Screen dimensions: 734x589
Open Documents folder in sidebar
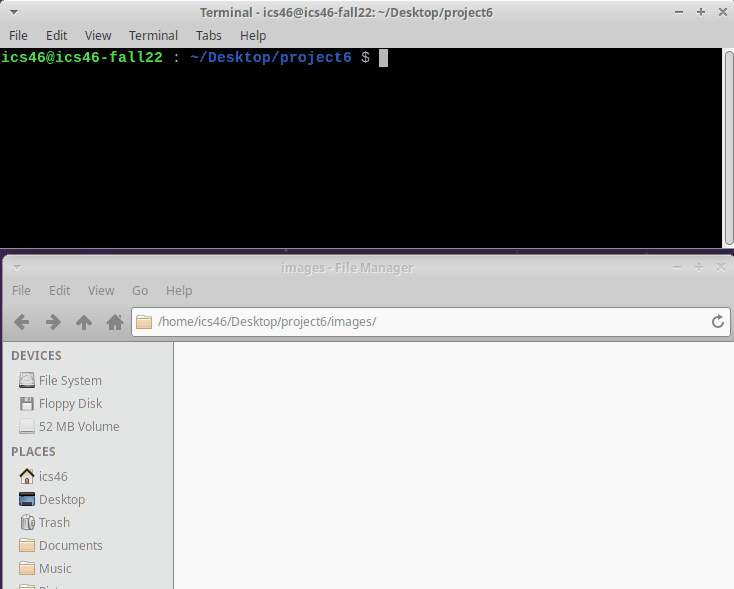[x=70, y=545]
